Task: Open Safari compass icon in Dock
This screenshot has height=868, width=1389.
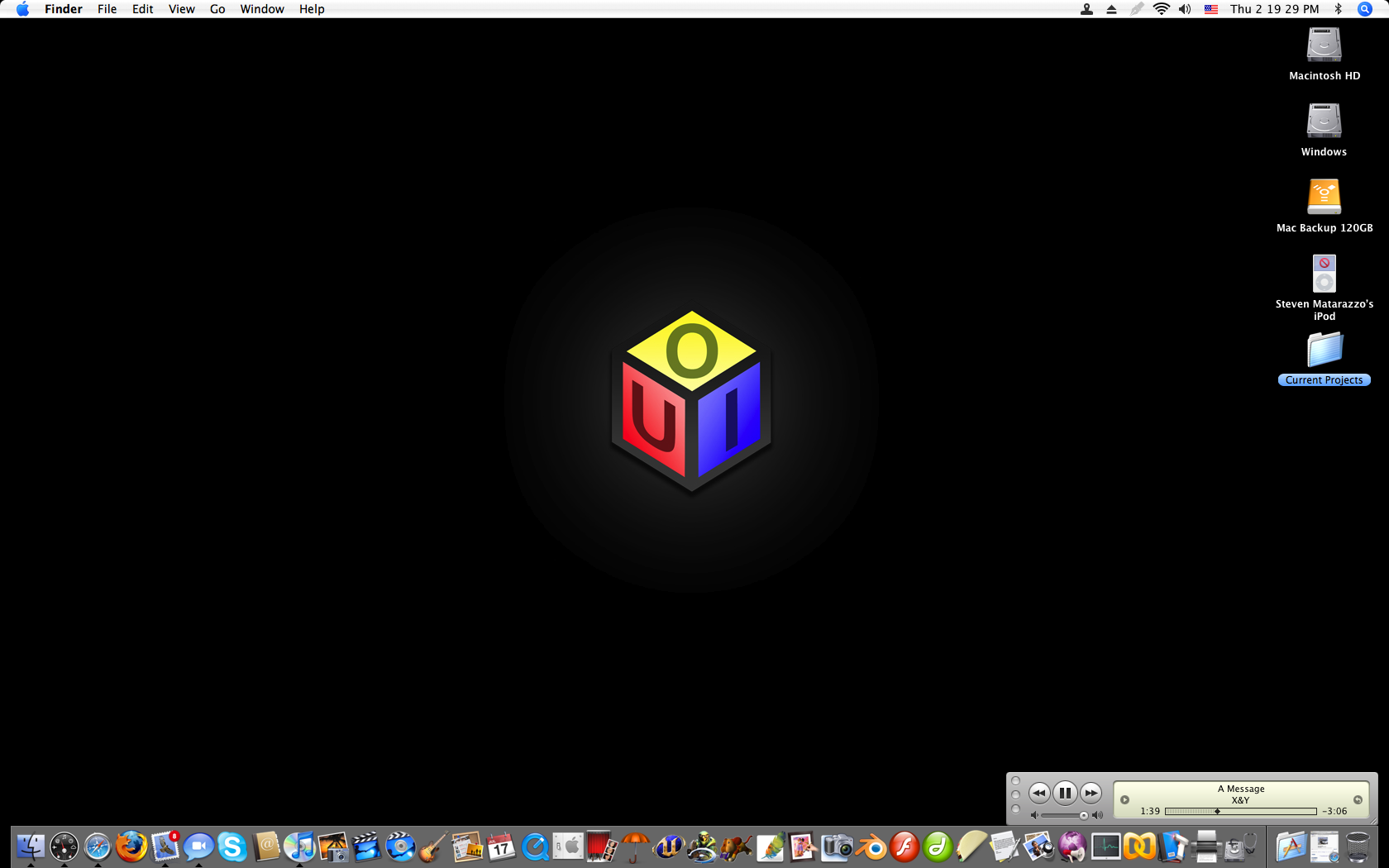Action: pyautogui.click(x=98, y=847)
